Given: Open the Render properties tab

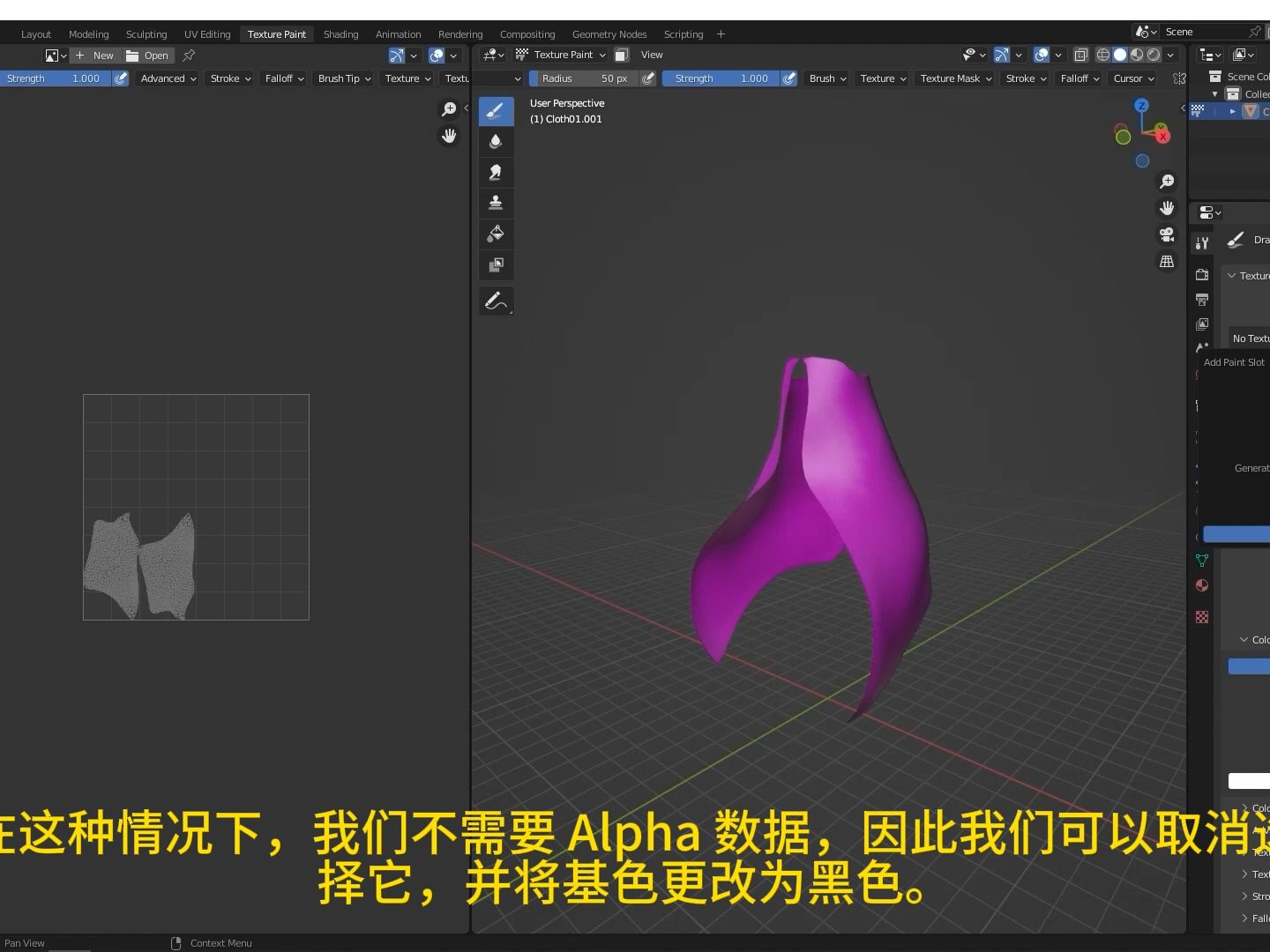Looking at the screenshot, I should (x=1201, y=275).
